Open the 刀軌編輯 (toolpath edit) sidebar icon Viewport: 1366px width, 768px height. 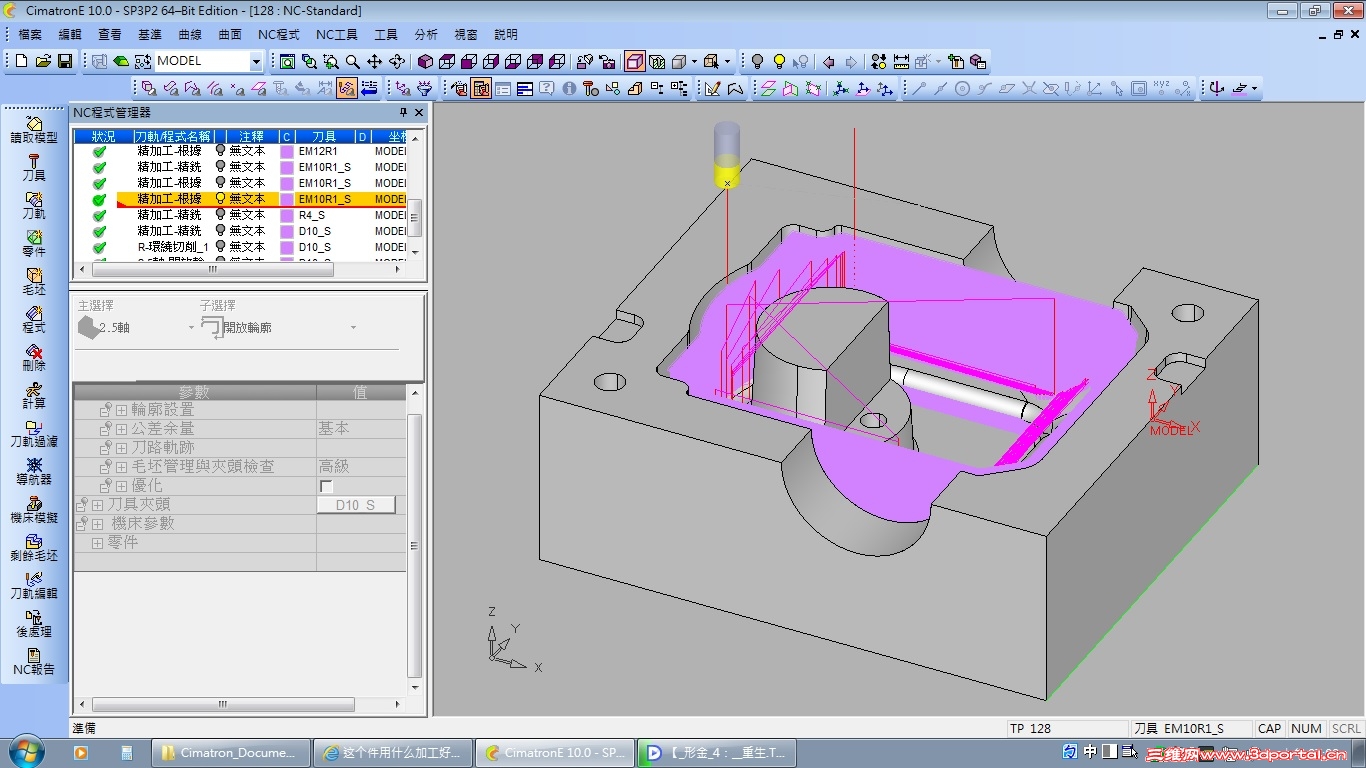[34, 586]
